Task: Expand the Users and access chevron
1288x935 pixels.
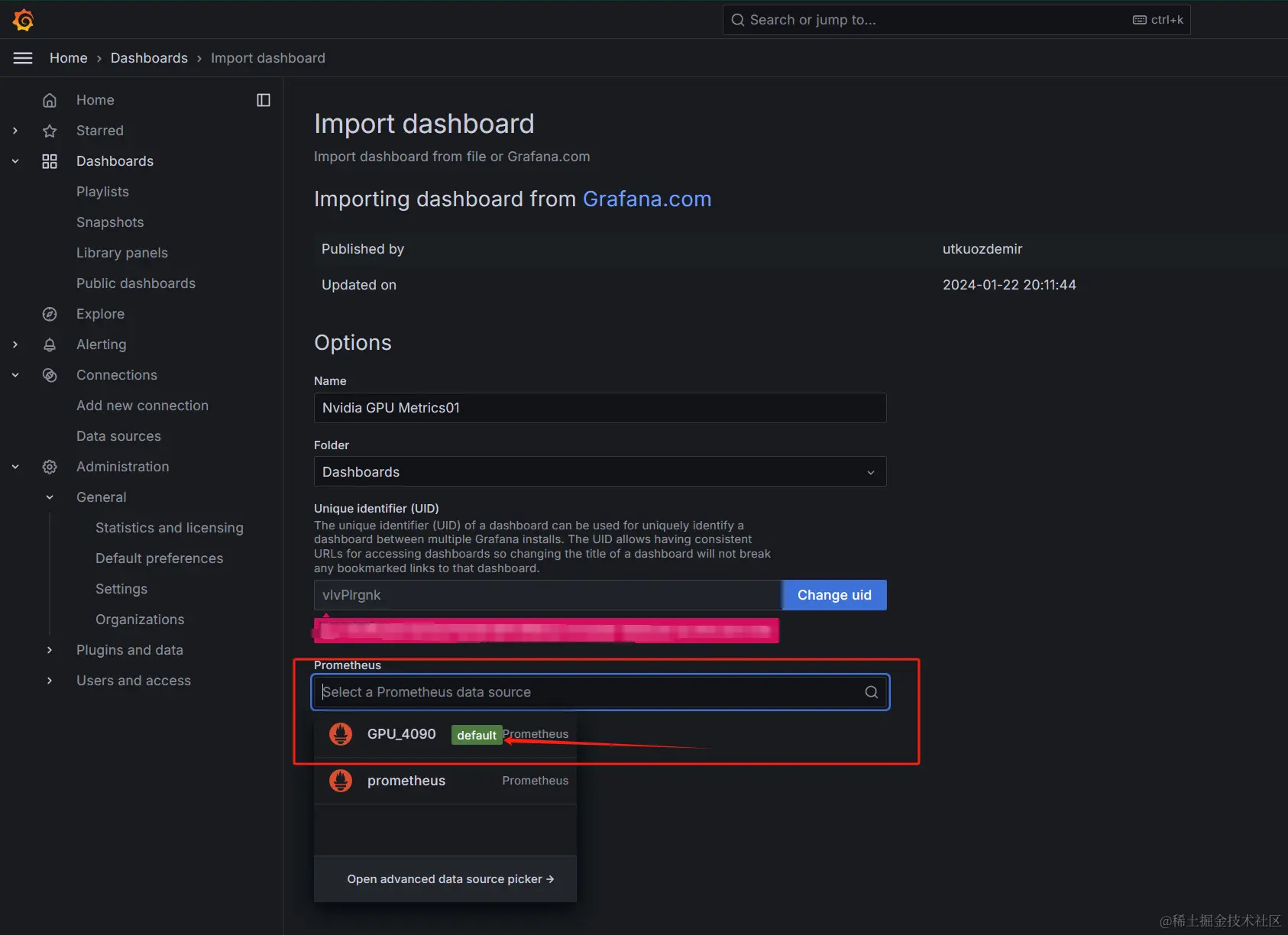Action: pos(50,681)
